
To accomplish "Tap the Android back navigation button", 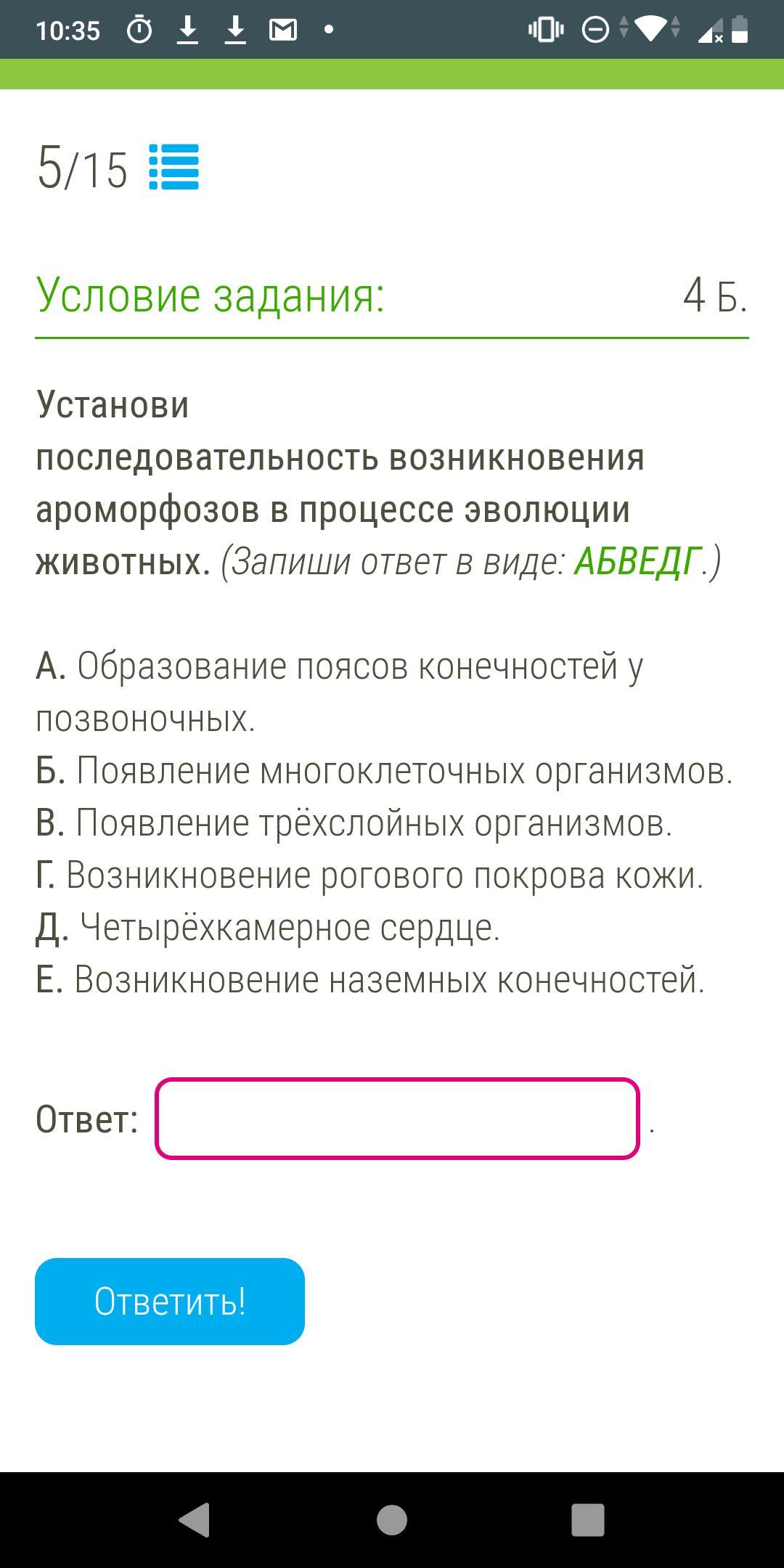I will (x=195, y=1519).
